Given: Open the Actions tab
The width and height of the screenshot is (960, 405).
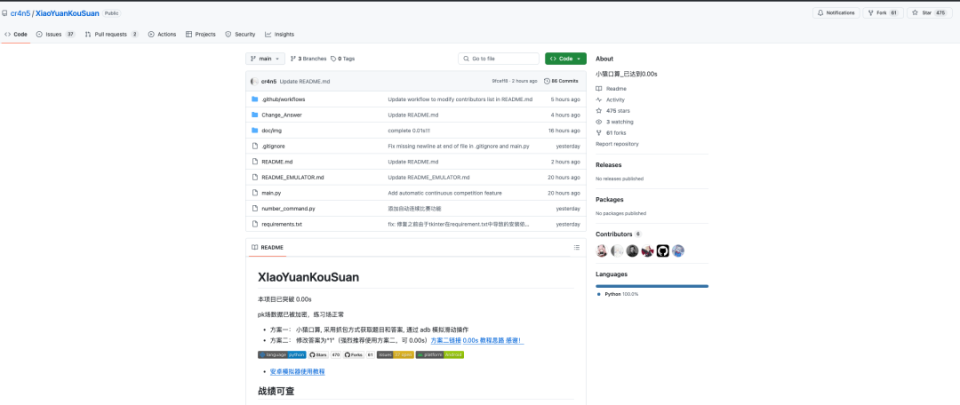Looking at the screenshot, I should coord(162,34).
